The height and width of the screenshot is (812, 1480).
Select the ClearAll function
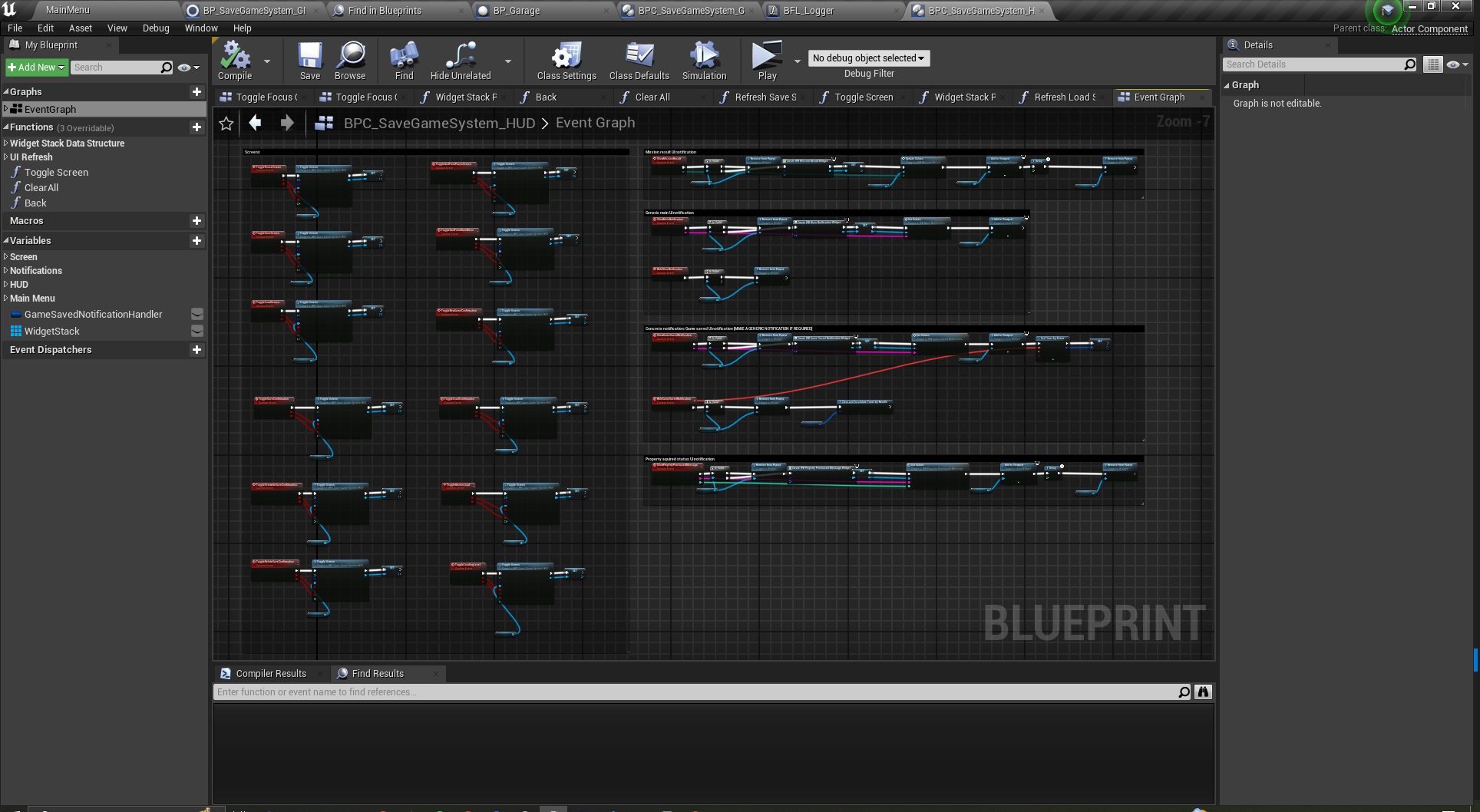41,188
